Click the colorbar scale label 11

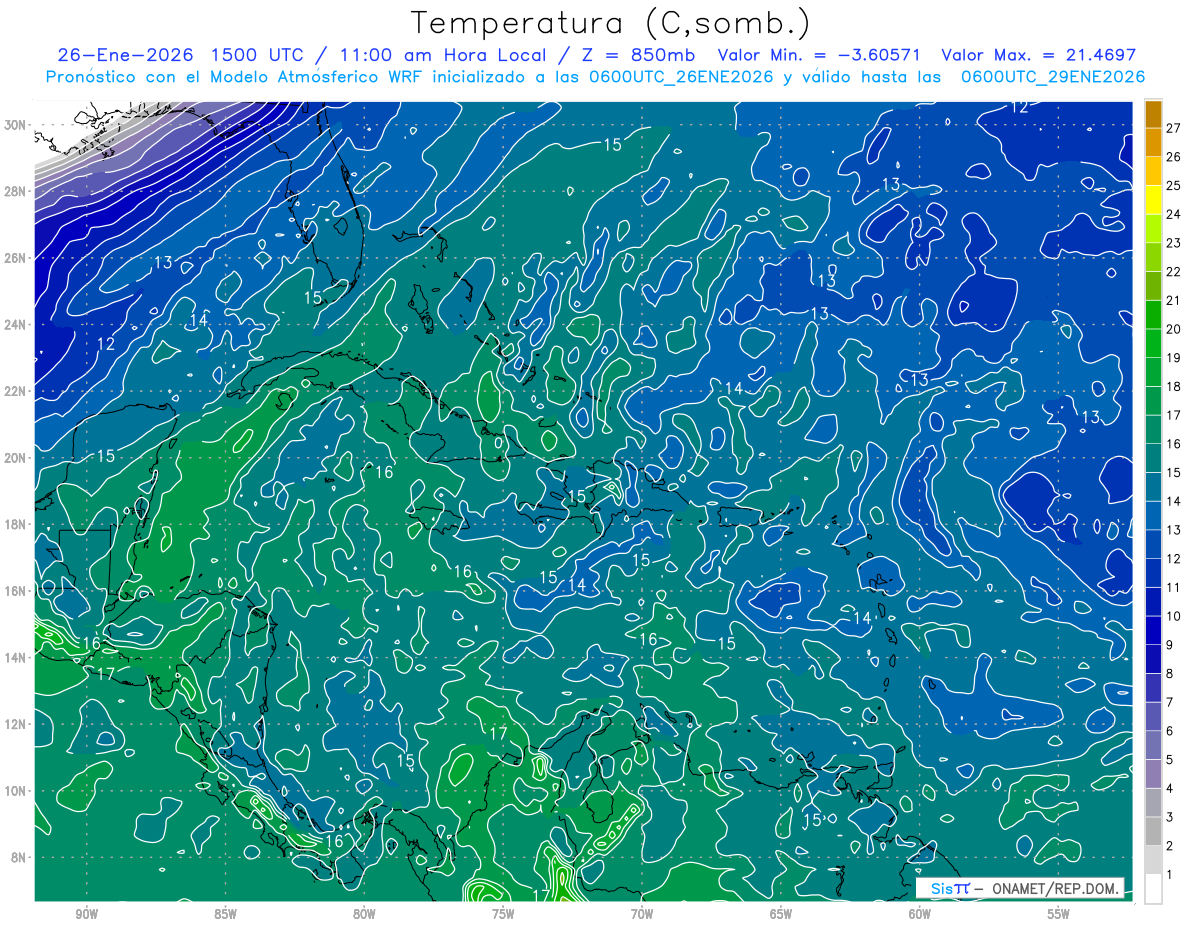pyautogui.click(x=1173, y=588)
